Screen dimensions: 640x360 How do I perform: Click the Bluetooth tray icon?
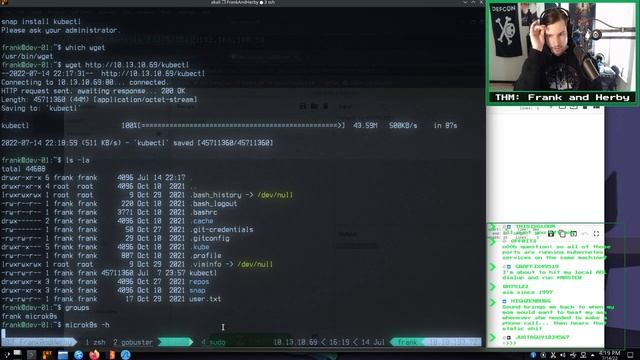pos(533,355)
